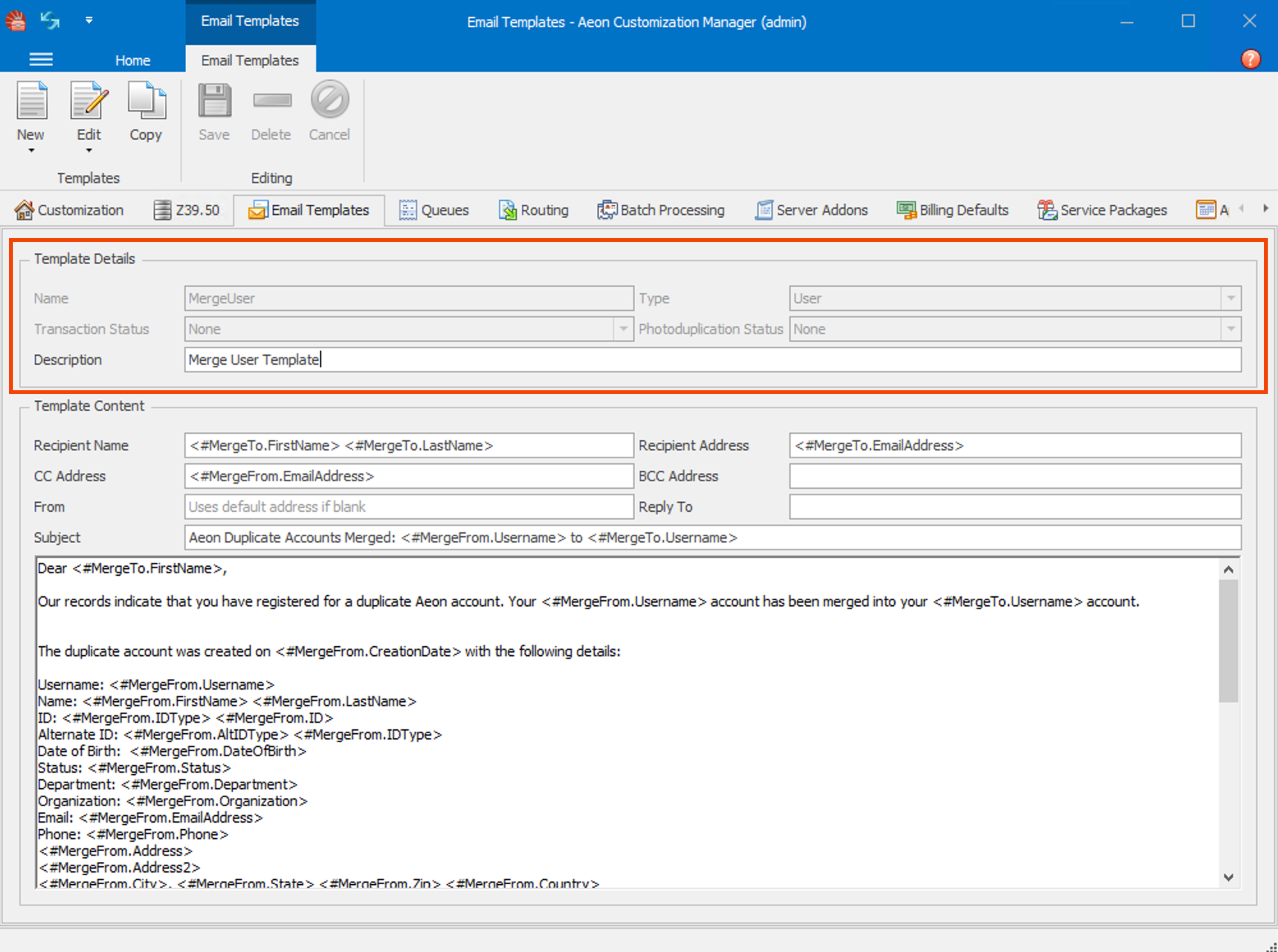Click the right arrow to reveal more tabs
1278x952 pixels.
click(x=1267, y=209)
